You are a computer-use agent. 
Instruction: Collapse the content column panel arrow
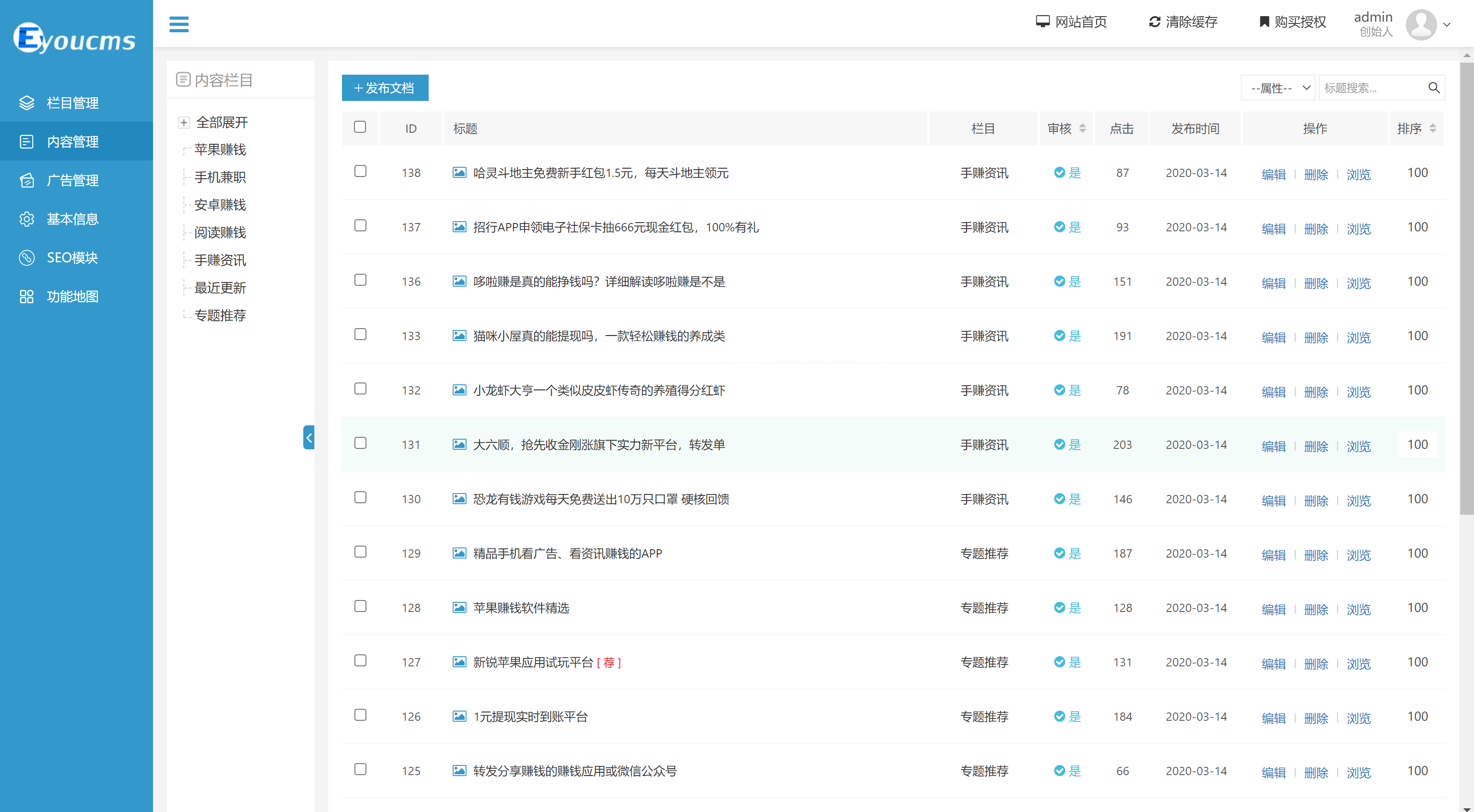click(x=308, y=438)
